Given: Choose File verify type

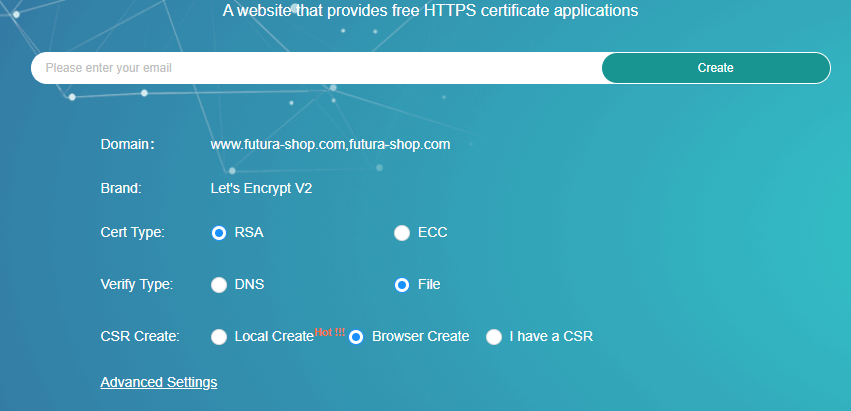Looking at the screenshot, I should [x=402, y=285].
